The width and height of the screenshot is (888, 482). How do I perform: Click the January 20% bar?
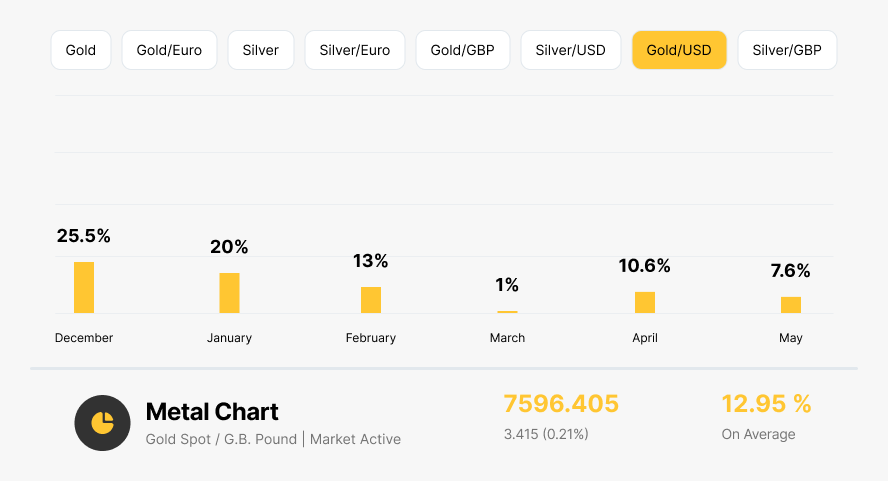tap(229, 293)
